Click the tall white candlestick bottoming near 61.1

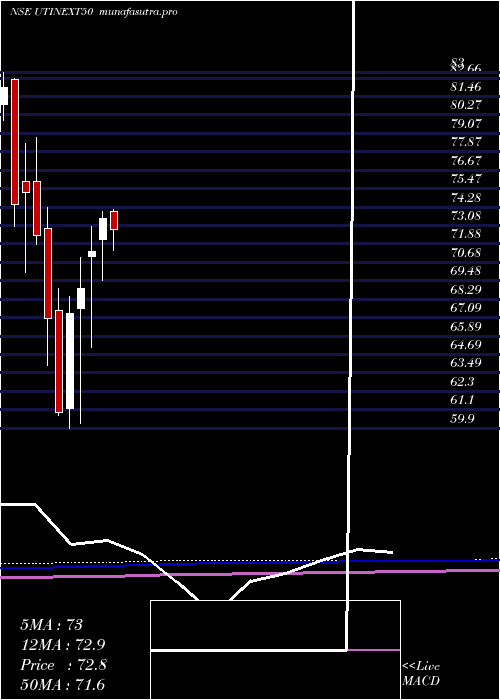click(x=70, y=361)
